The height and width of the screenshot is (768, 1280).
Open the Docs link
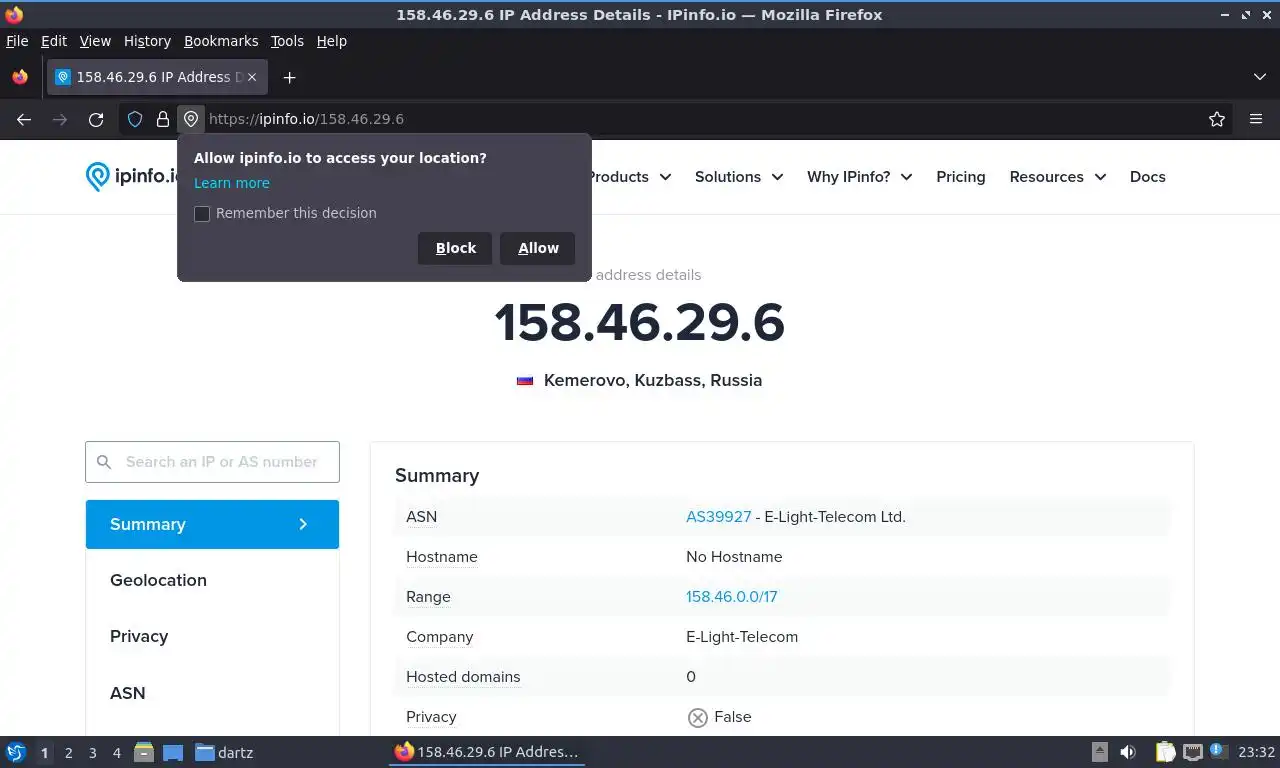pyautogui.click(x=1148, y=177)
